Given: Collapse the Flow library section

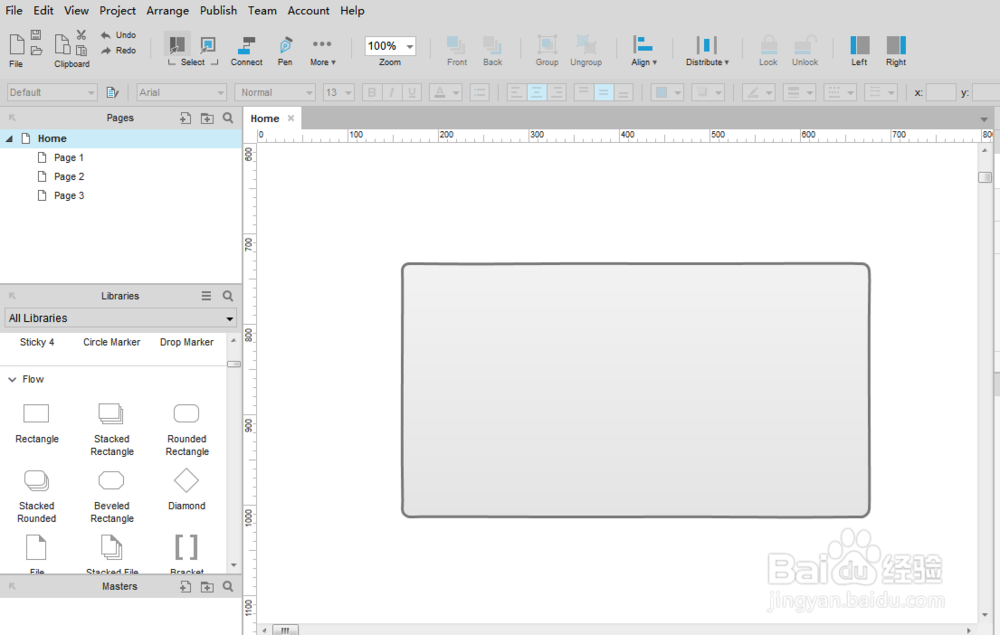Looking at the screenshot, I should [12, 379].
